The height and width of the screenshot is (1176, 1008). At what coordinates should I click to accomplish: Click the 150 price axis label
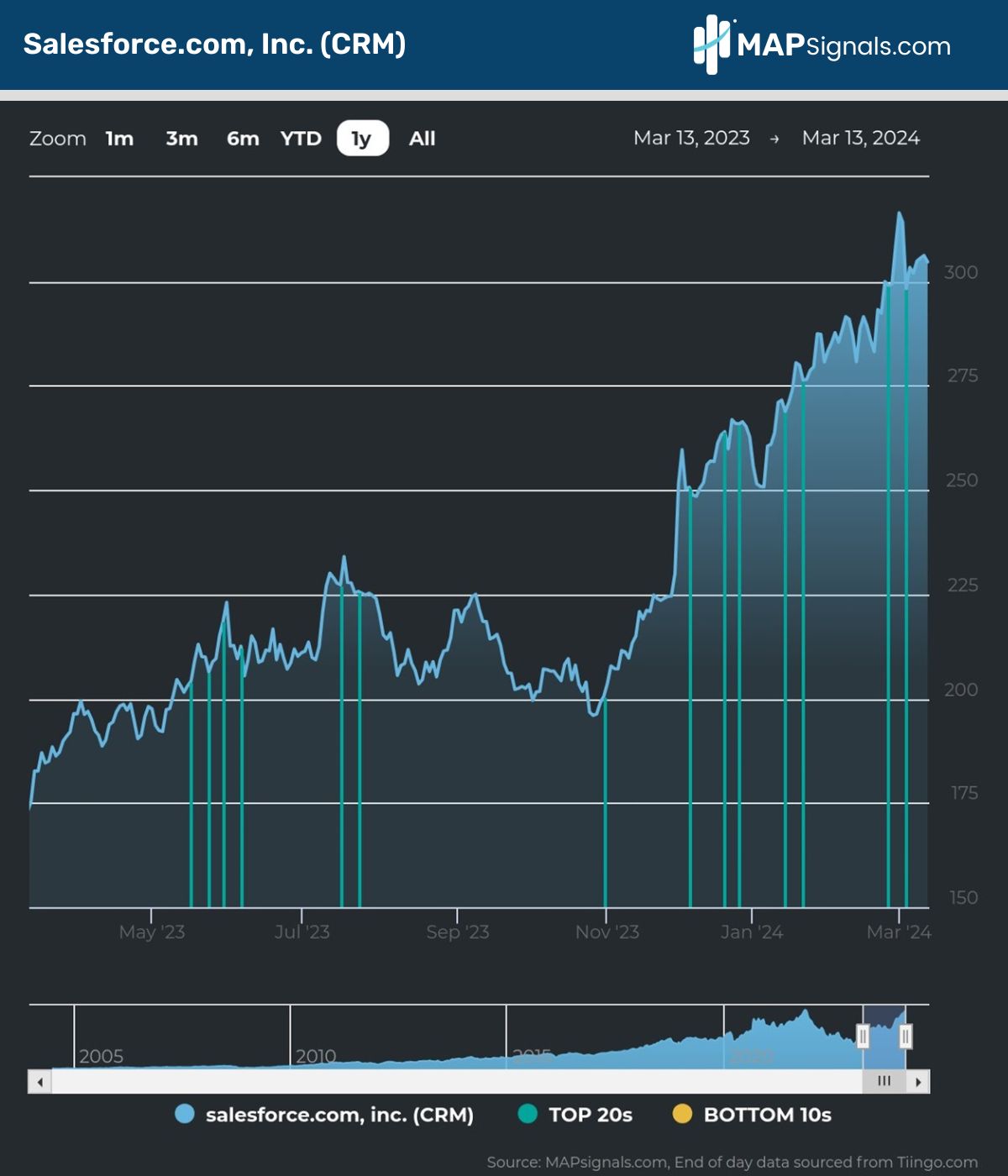pyautogui.click(x=963, y=898)
